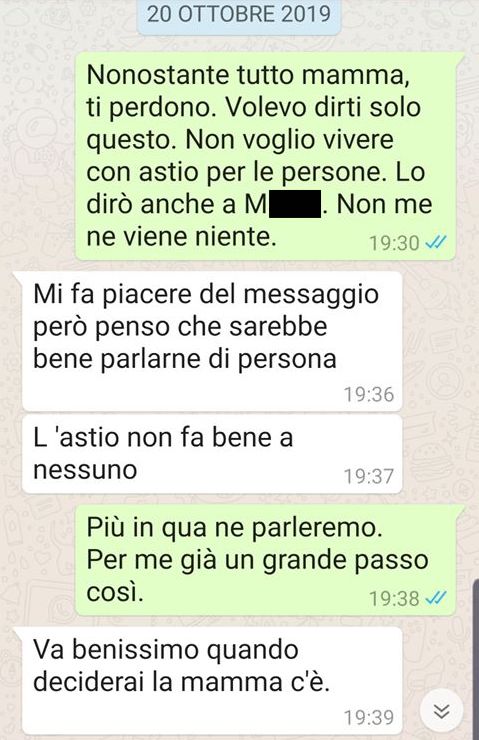Tap the scroll-to-bottom double chevron button
Image resolution: width=479 pixels, height=740 pixels.
pyautogui.click(x=442, y=711)
